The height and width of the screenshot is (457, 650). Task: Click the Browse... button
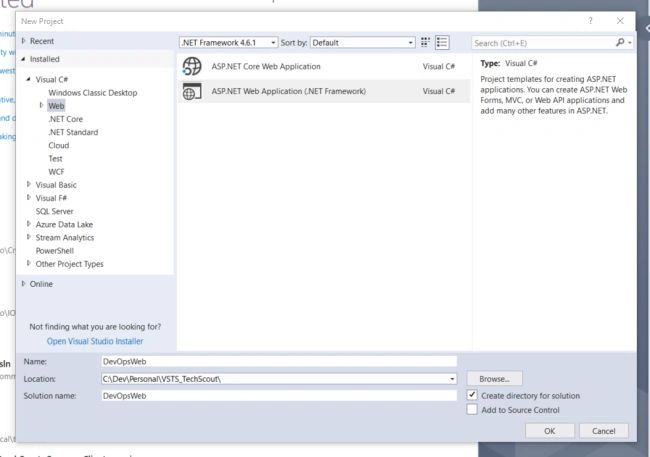[495, 379]
